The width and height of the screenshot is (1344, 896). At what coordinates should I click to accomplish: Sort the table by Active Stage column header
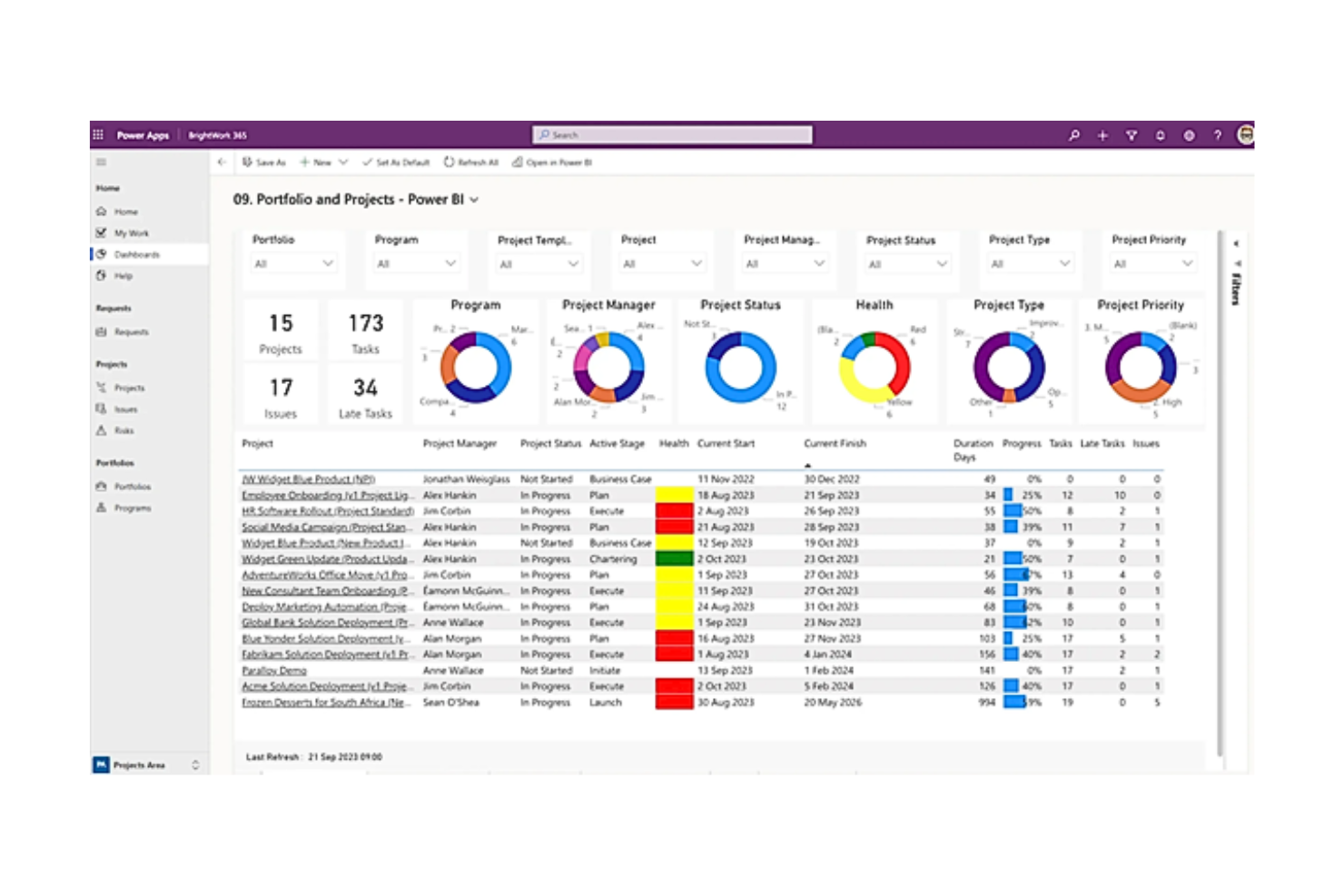click(617, 444)
